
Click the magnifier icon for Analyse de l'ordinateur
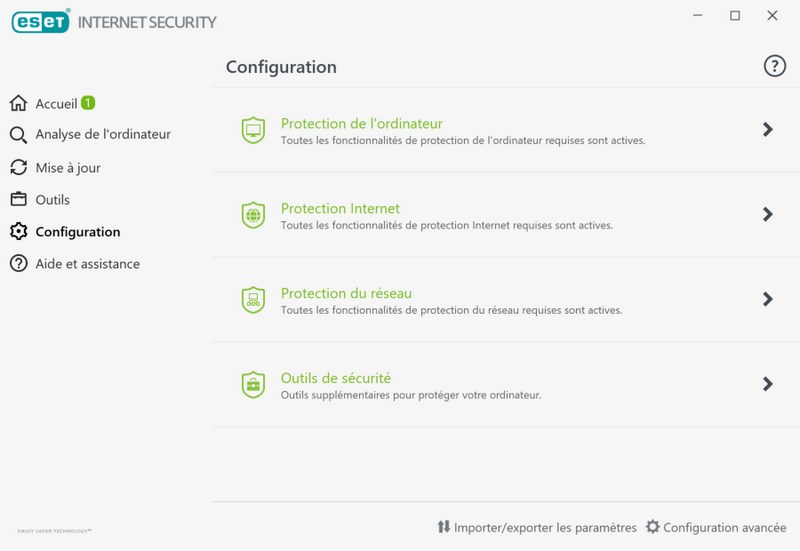18,135
